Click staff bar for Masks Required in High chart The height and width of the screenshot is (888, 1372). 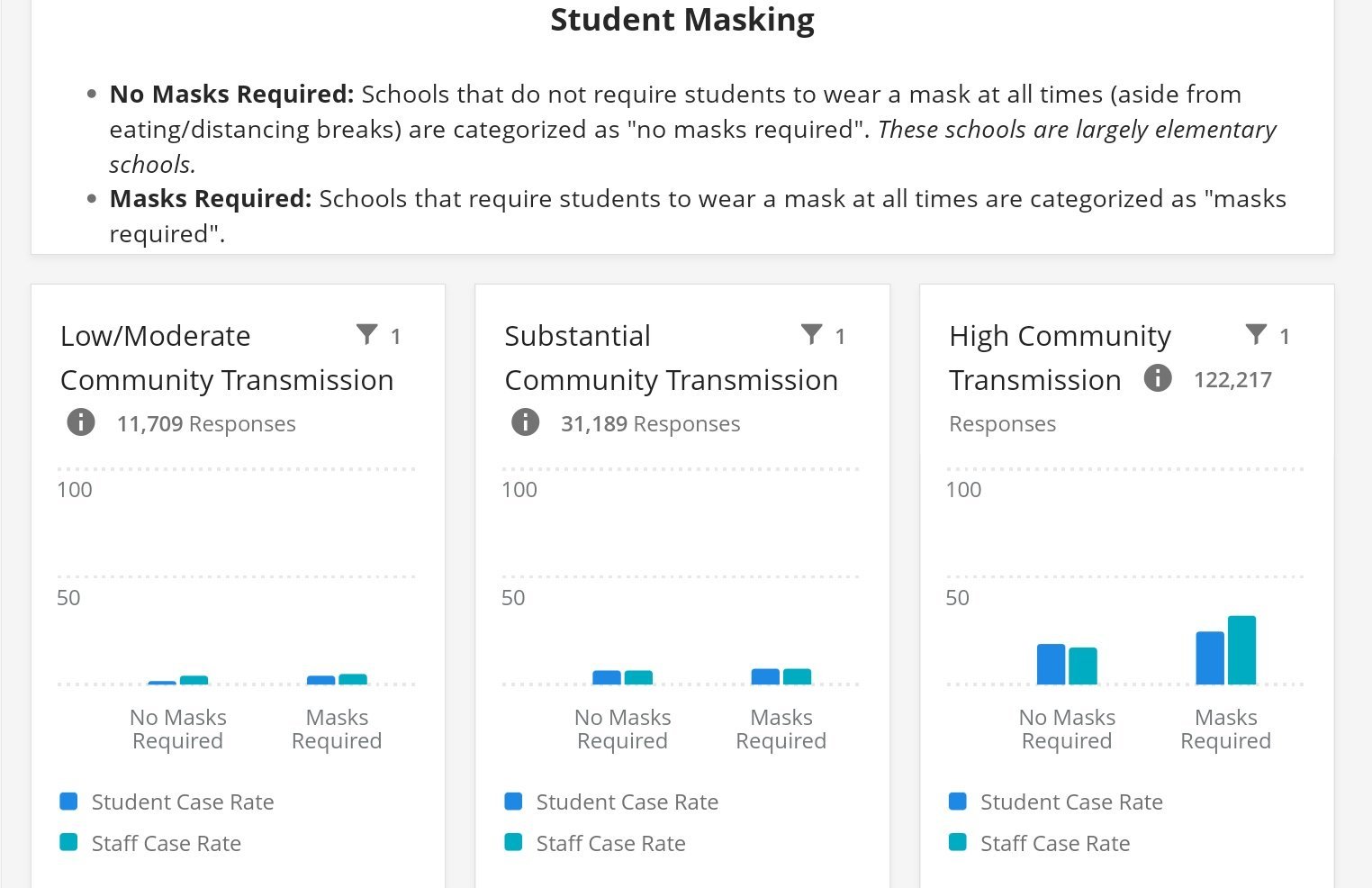1241,650
